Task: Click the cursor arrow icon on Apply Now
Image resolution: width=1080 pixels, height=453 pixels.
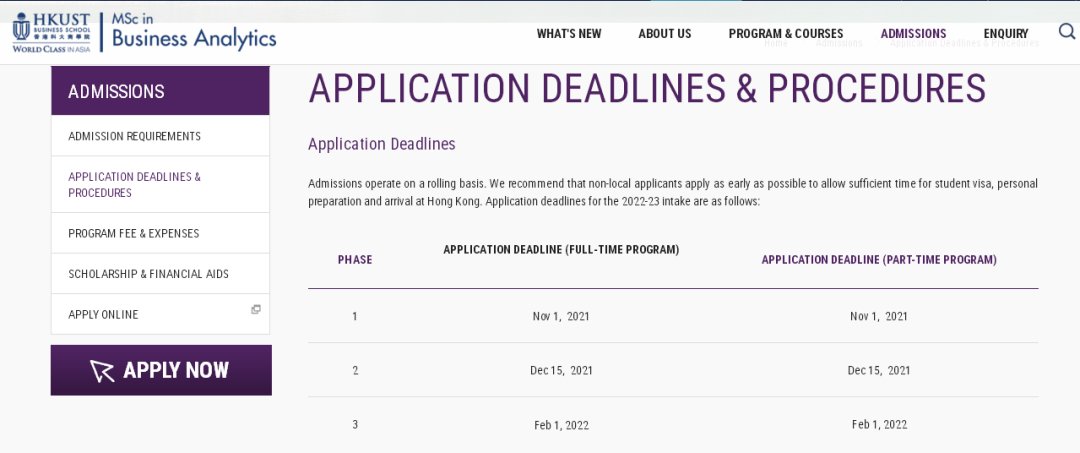Action: click(x=102, y=371)
